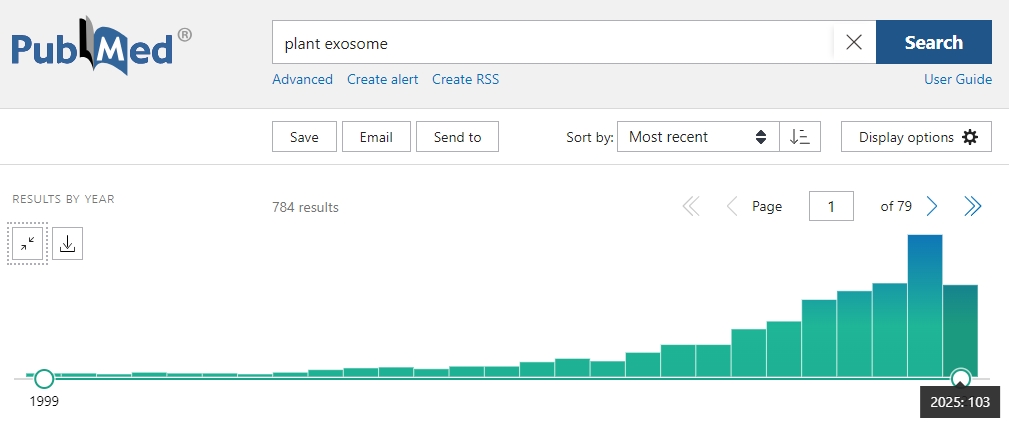This screenshot has width=1009, height=423.
Task: Toggle the sort order direction icon
Action: [800, 137]
